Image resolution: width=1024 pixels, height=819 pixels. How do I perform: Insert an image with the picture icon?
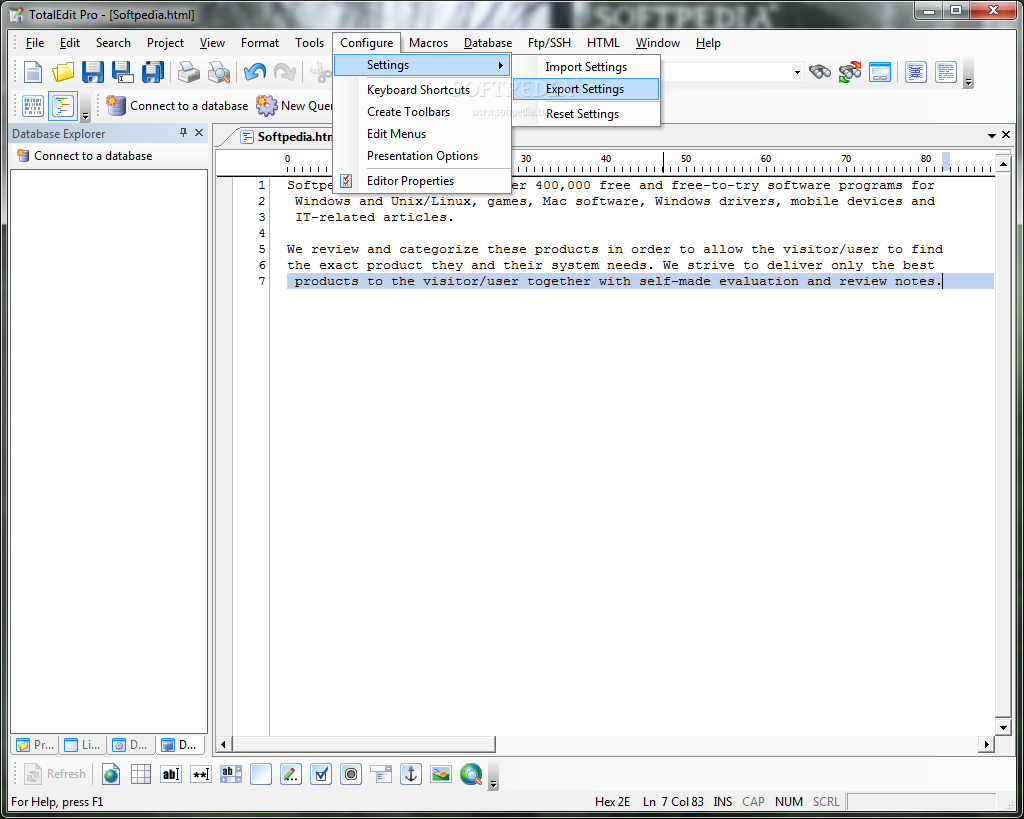tap(441, 774)
